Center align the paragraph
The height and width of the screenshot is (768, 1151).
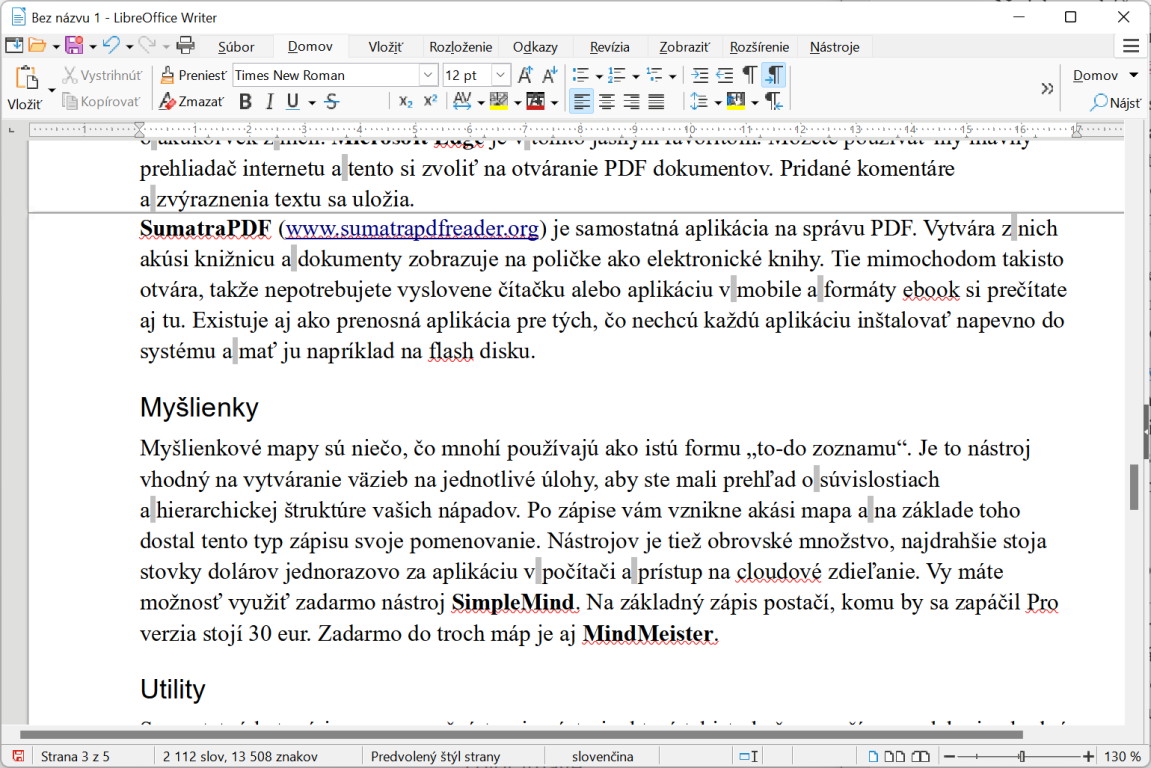[x=607, y=101]
